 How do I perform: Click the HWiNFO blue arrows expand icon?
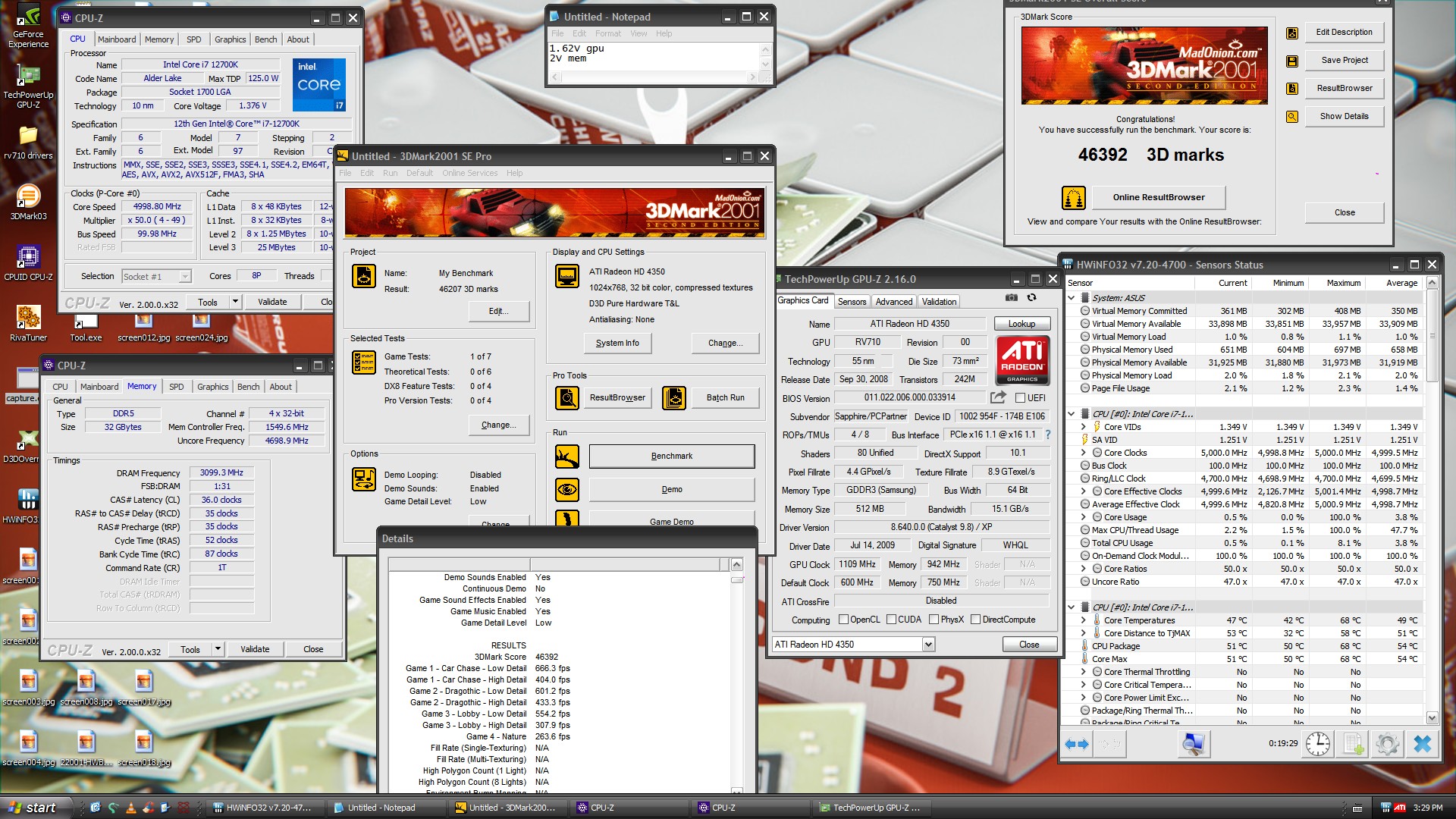[1077, 744]
